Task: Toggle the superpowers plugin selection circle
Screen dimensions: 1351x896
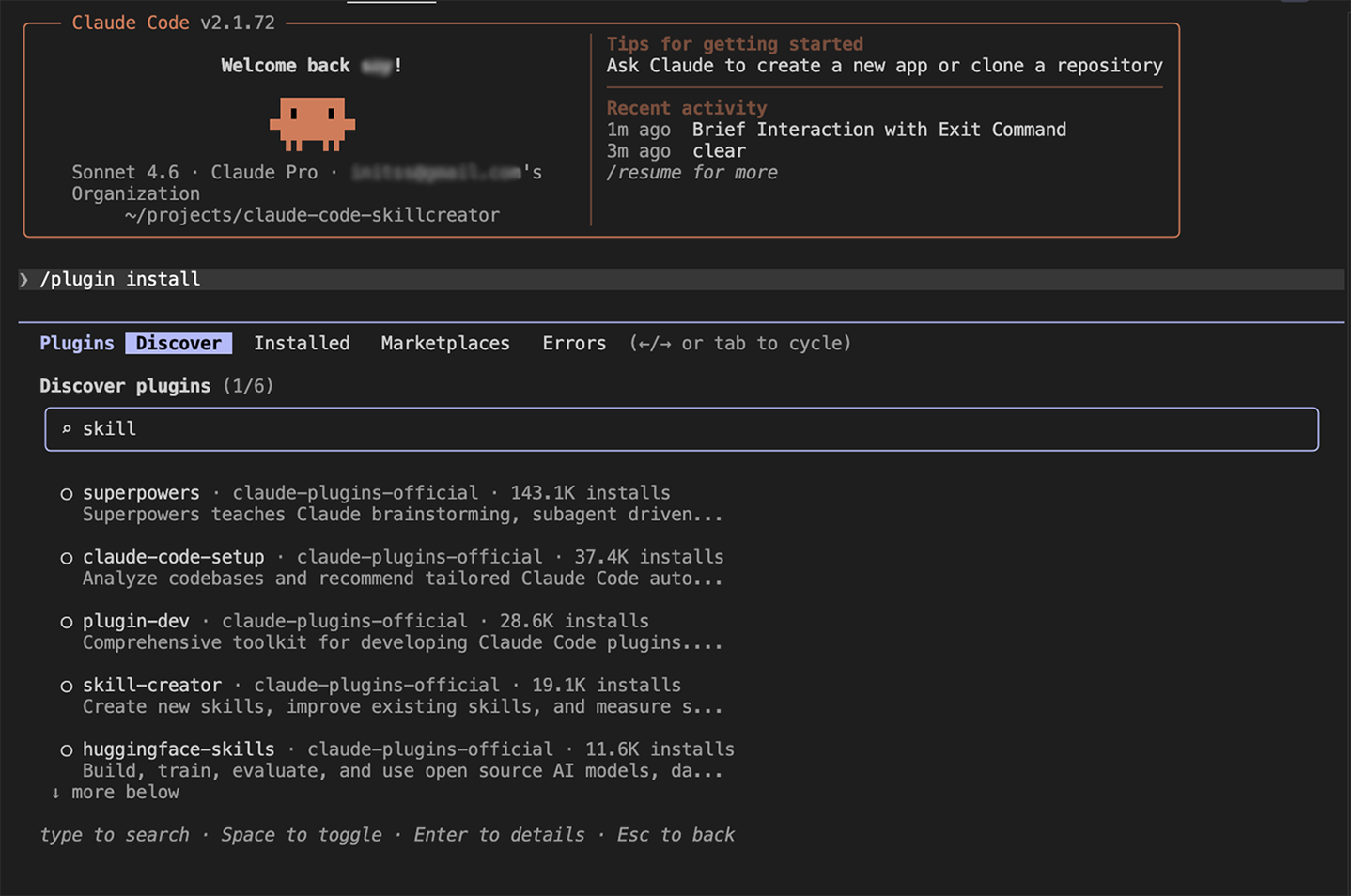Action: 67,494
